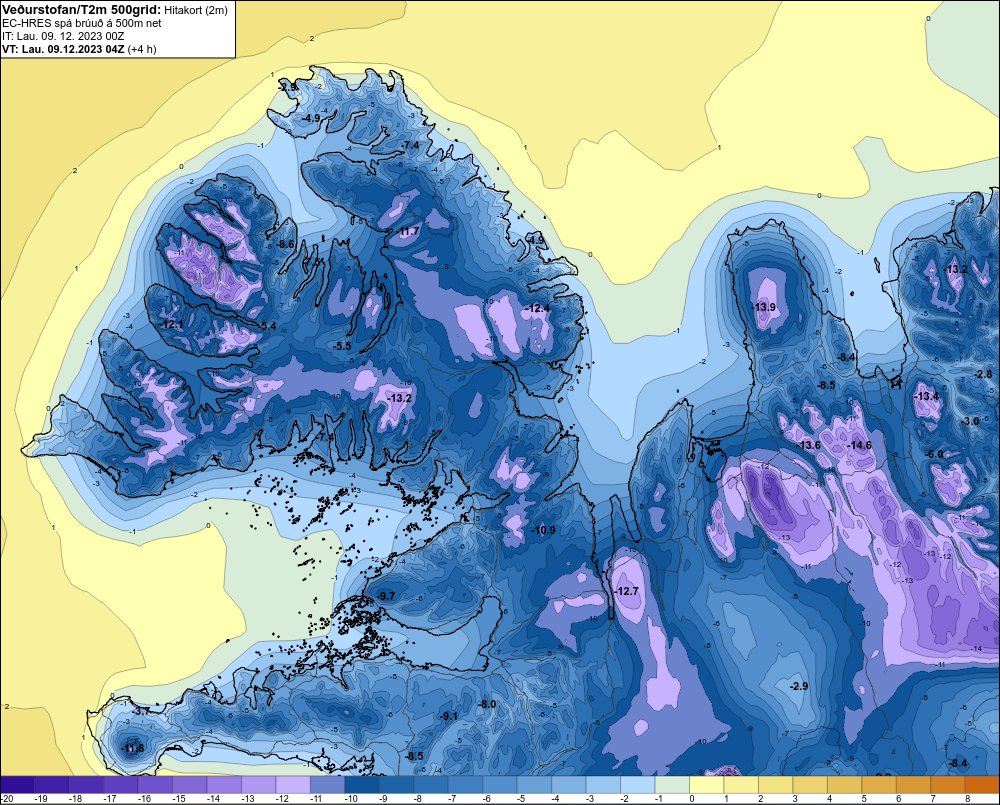Screen dimensions: 1000x805
Task: Click the legend swatch between 0 and 1
Action: pyautogui.click(x=707, y=784)
